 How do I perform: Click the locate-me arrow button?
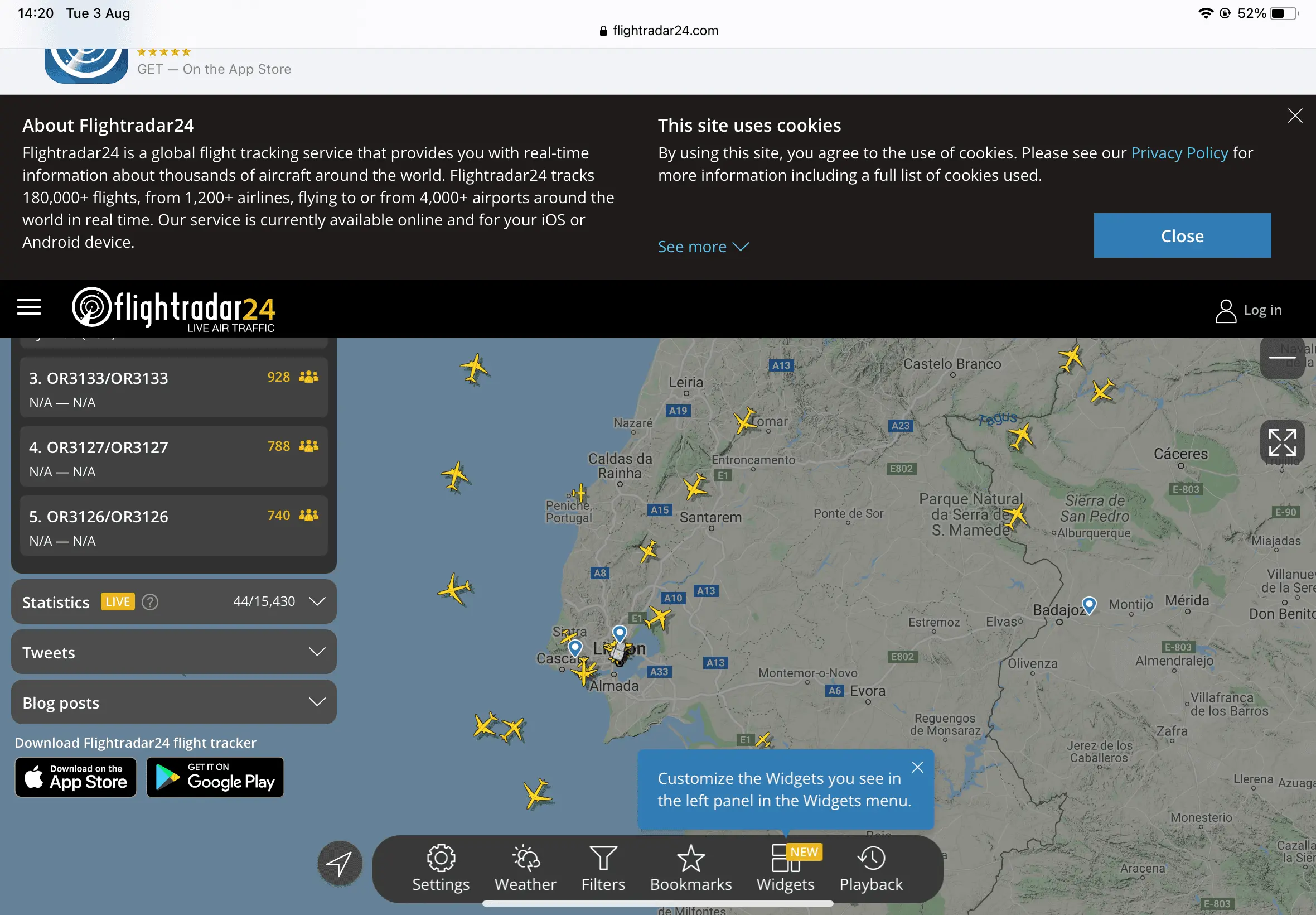(x=340, y=863)
